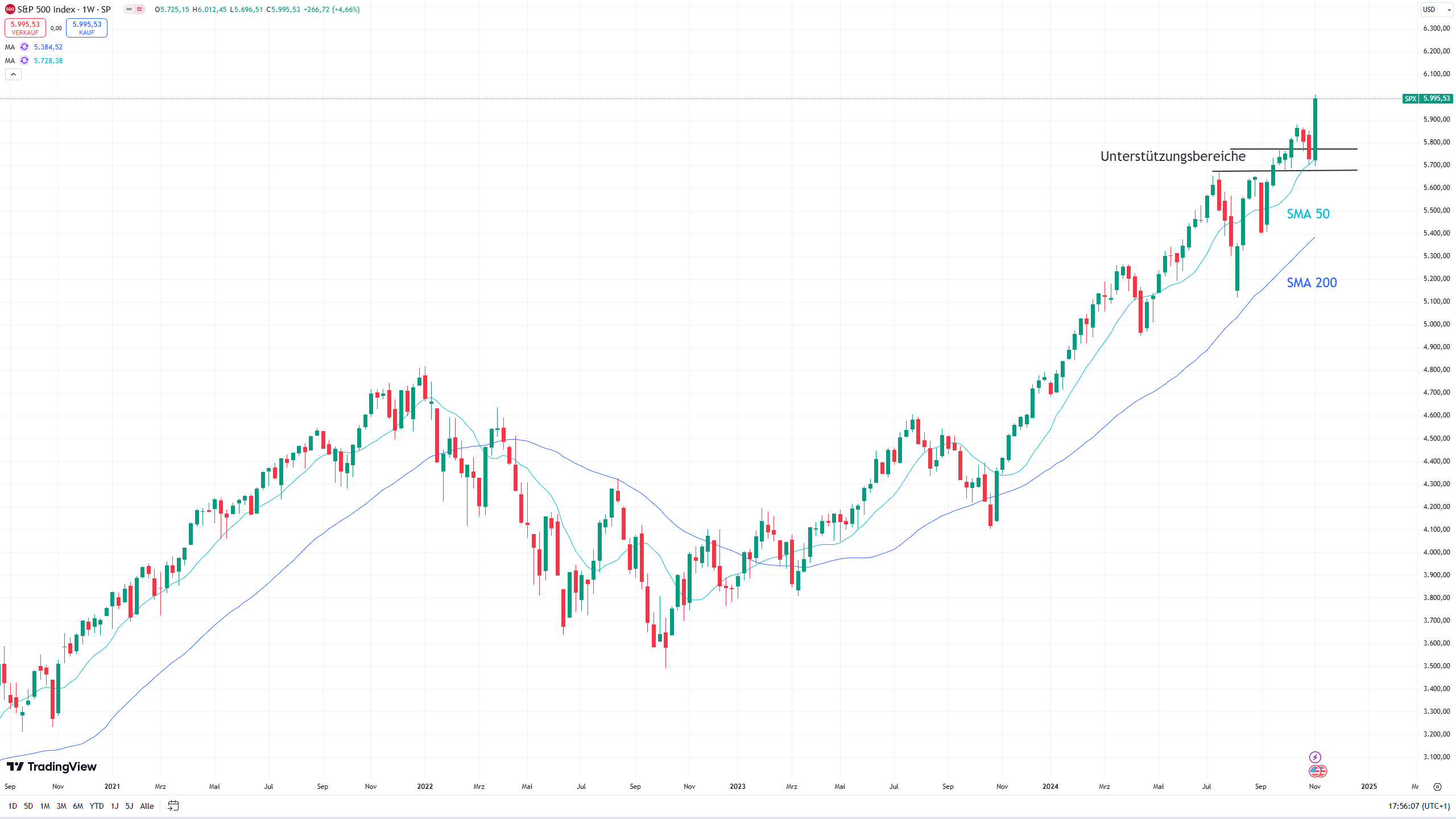Select the 3M time range
The image size is (1456, 819).
[61, 806]
